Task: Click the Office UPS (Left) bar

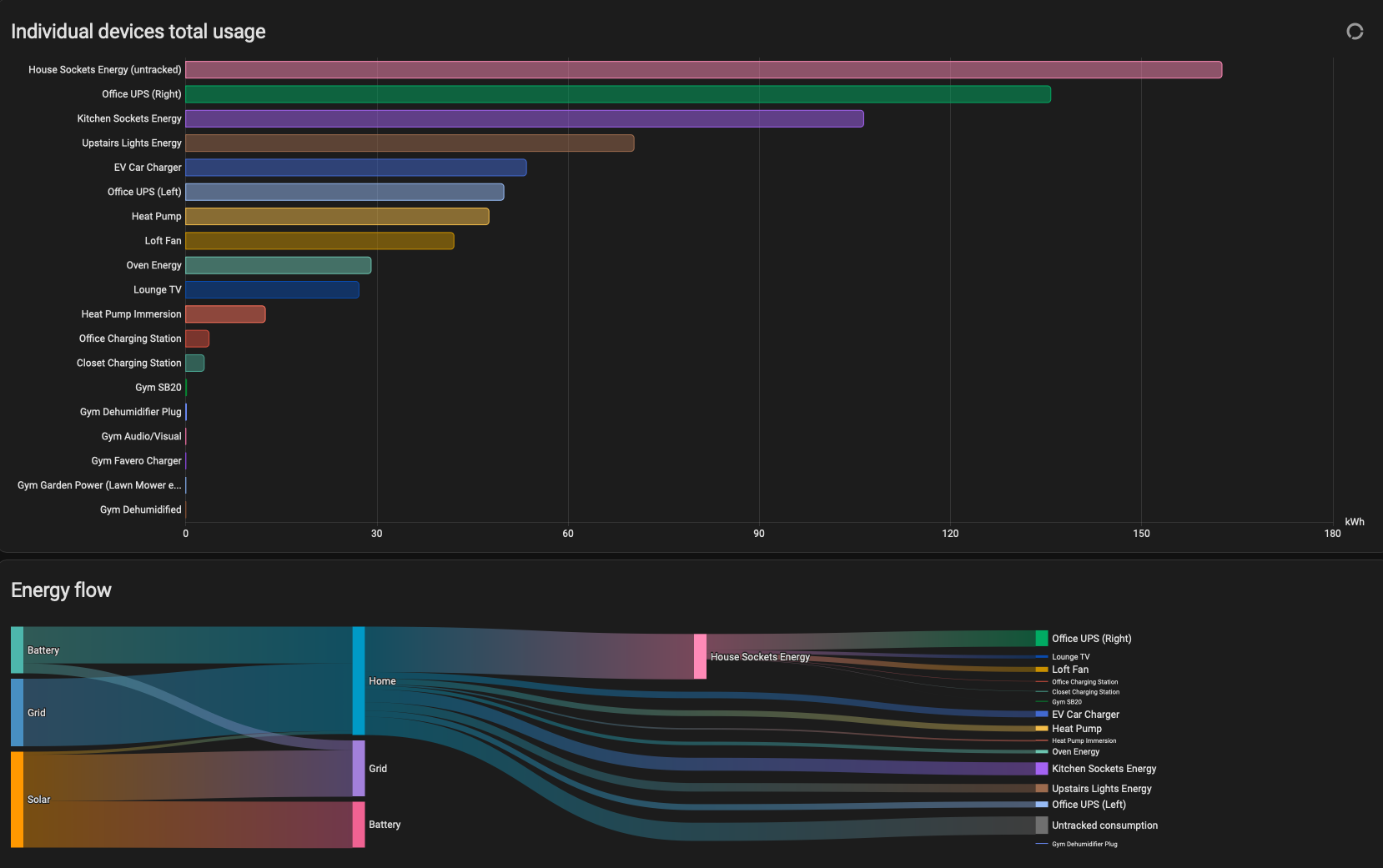Action: coord(344,192)
